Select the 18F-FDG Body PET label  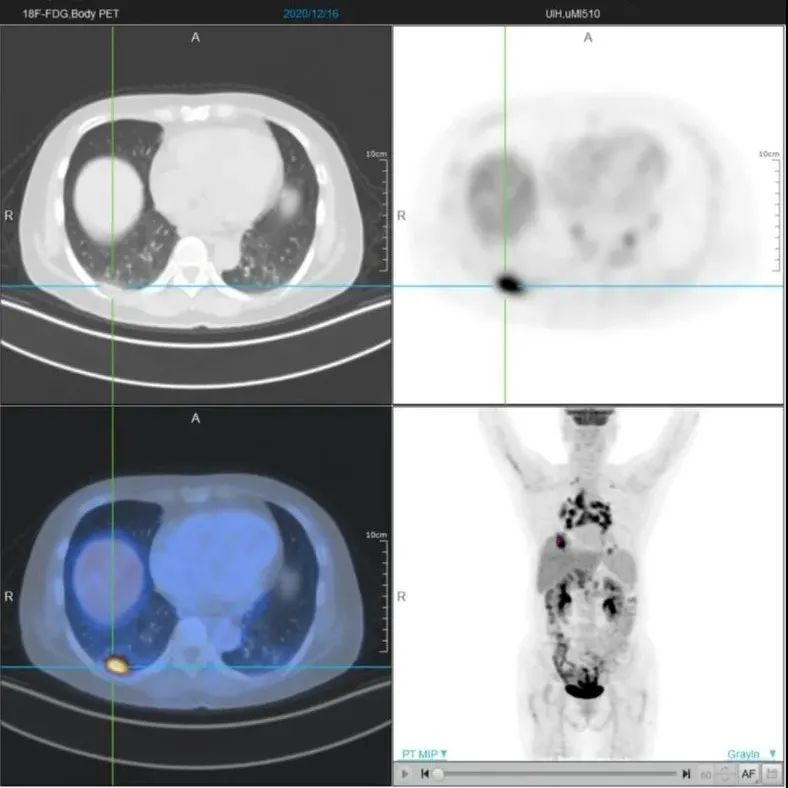pos(71,14)
